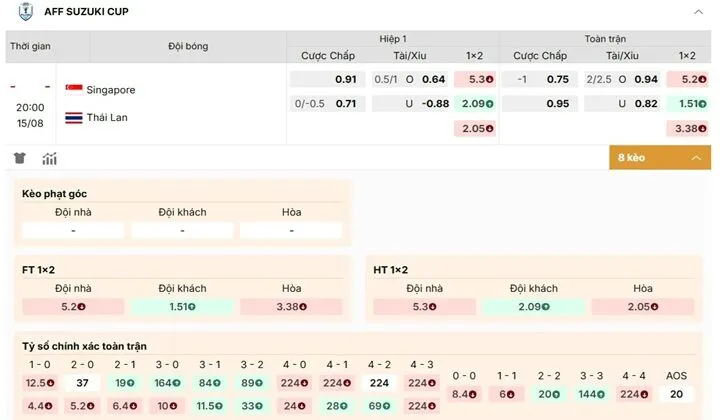
Task: Pick Hiệp 1 handicap 0/-0.5 odds 0.71
Action: [x=327, y=104]
